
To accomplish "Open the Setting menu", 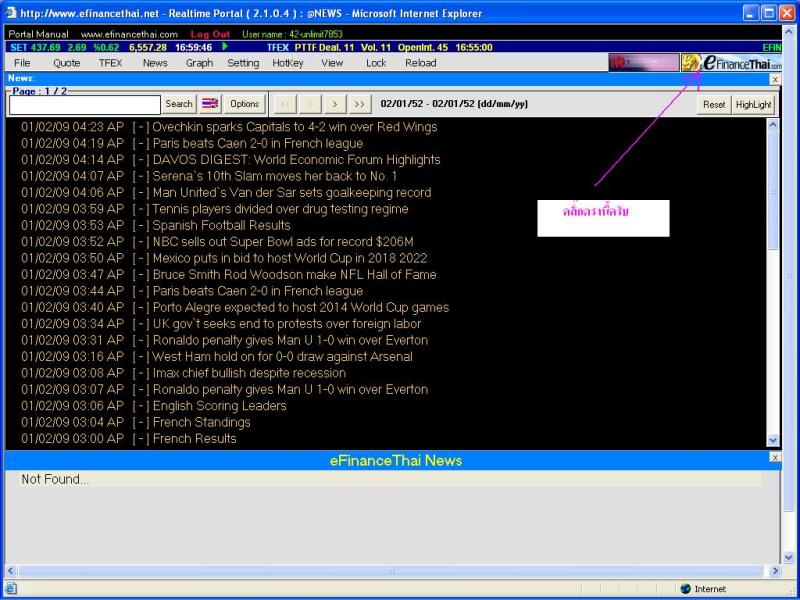I will 243,63.
